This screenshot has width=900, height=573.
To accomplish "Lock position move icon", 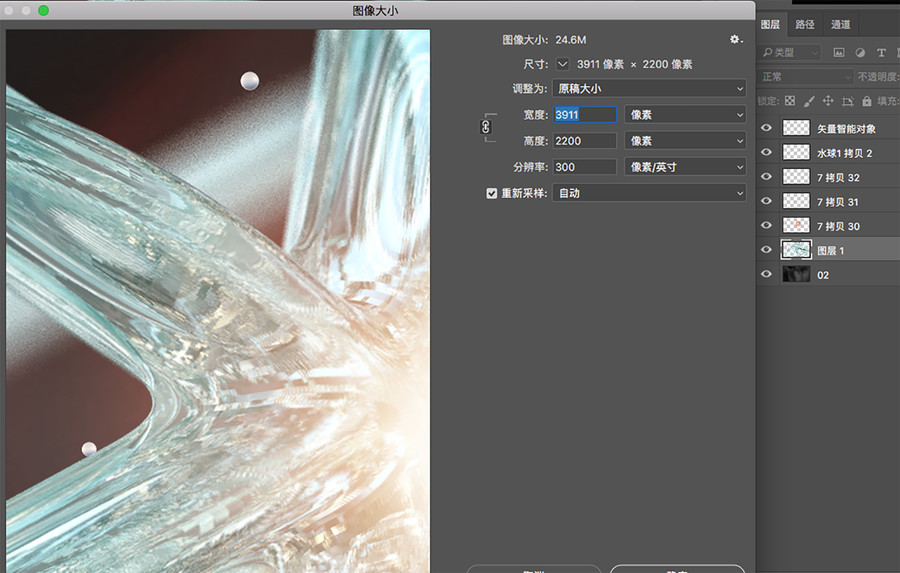I will (x=828, y=101).
